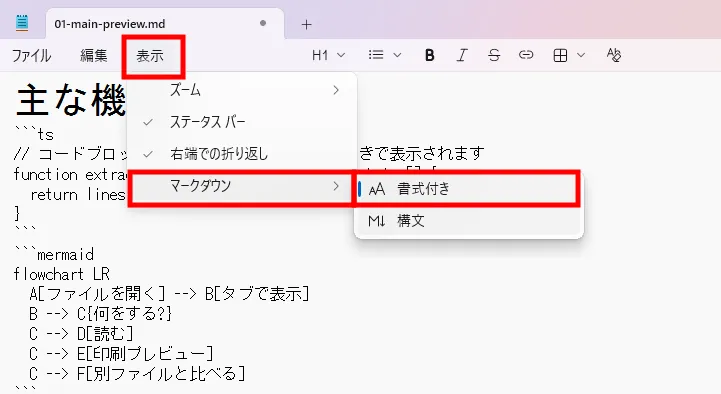Click the line B --> C{何をする?}

click(100, 314)
